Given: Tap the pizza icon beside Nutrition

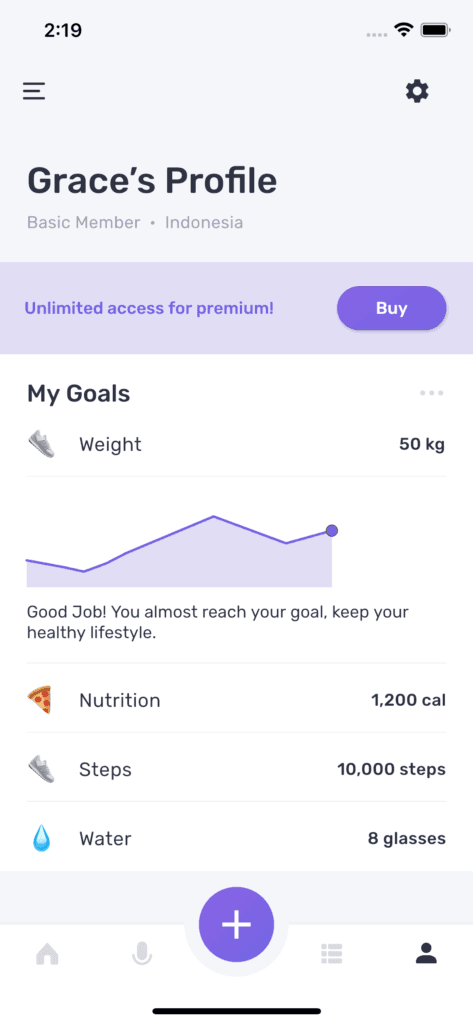Looking at the screenshot, I should (40, 700).
